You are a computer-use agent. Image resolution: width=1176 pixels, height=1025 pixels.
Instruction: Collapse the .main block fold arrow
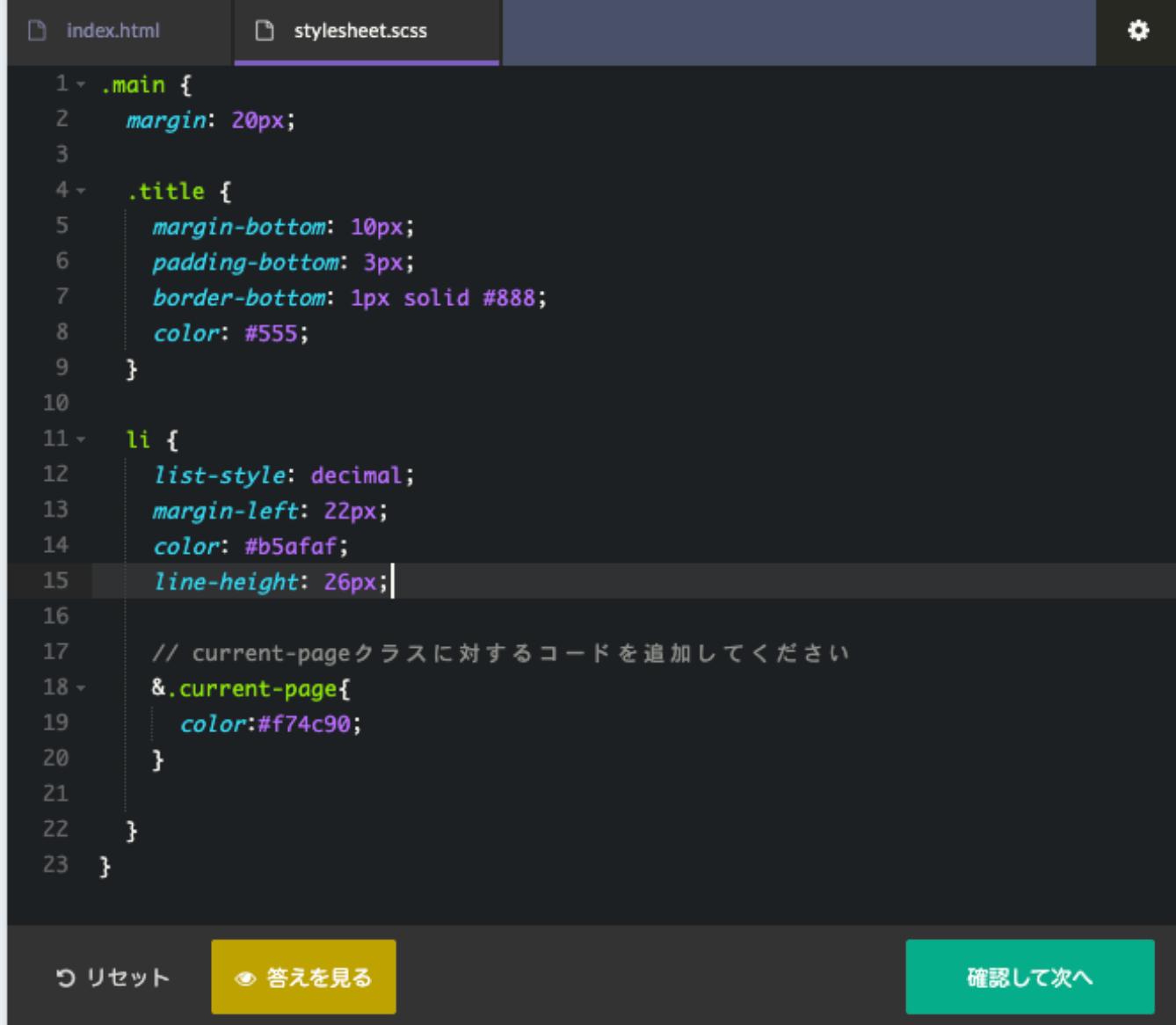pyautogui.click(x=81, y=84)
